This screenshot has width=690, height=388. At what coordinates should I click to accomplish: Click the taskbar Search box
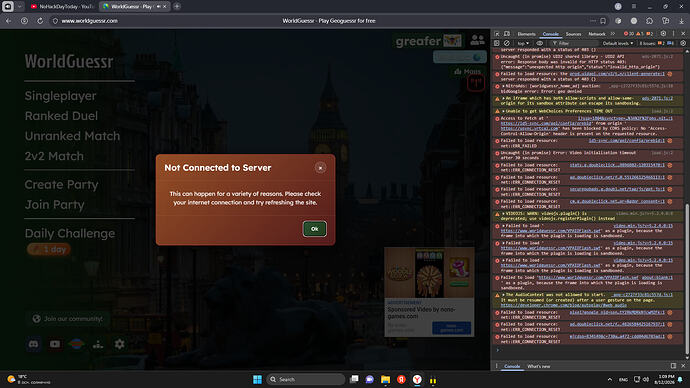(305, 379)
